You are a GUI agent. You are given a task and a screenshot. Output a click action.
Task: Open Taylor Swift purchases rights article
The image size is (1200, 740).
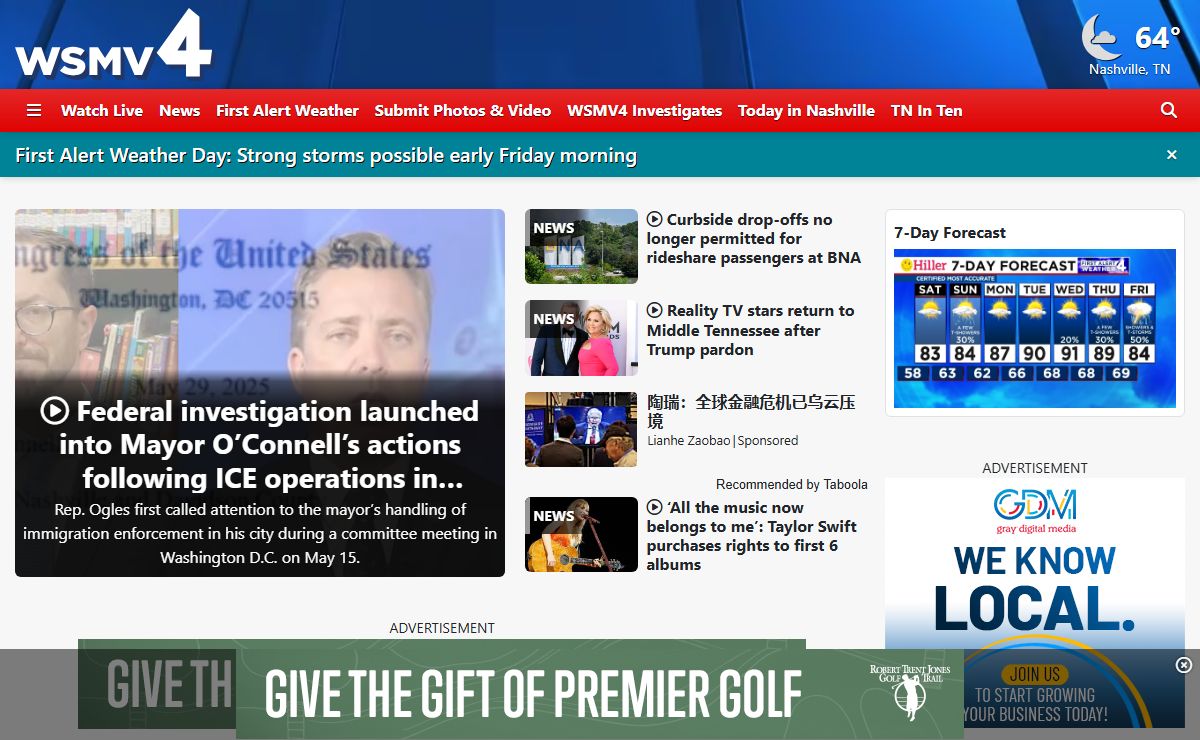click(x=753, y=536)
